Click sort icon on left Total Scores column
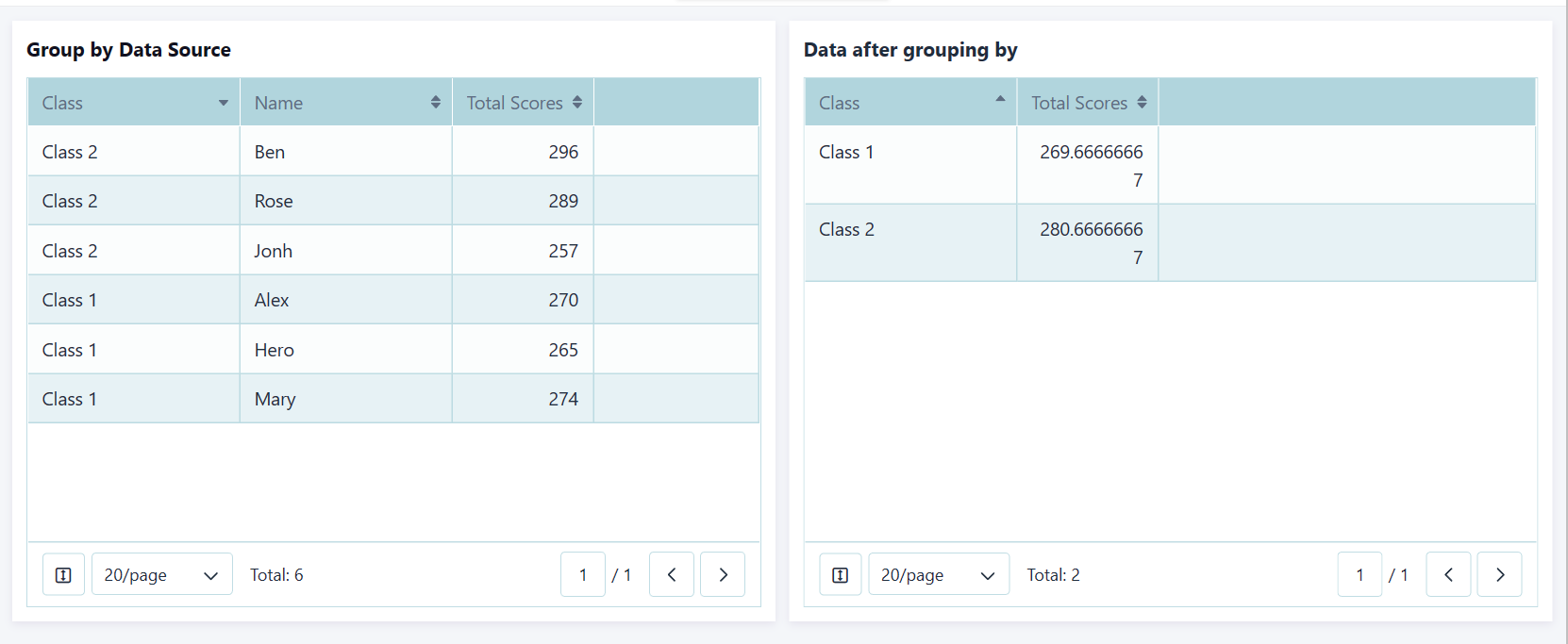1568x644 pixels. [x=576, y=102]
